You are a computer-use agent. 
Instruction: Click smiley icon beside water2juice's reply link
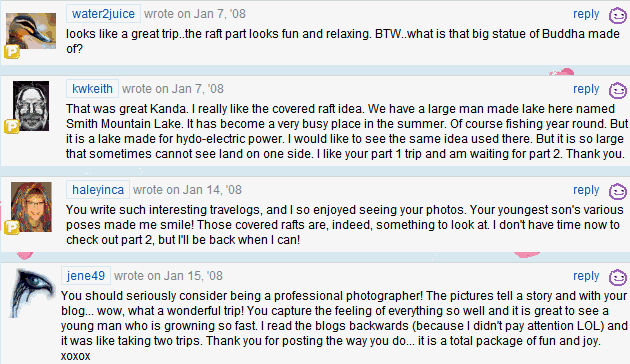point(618,16)
